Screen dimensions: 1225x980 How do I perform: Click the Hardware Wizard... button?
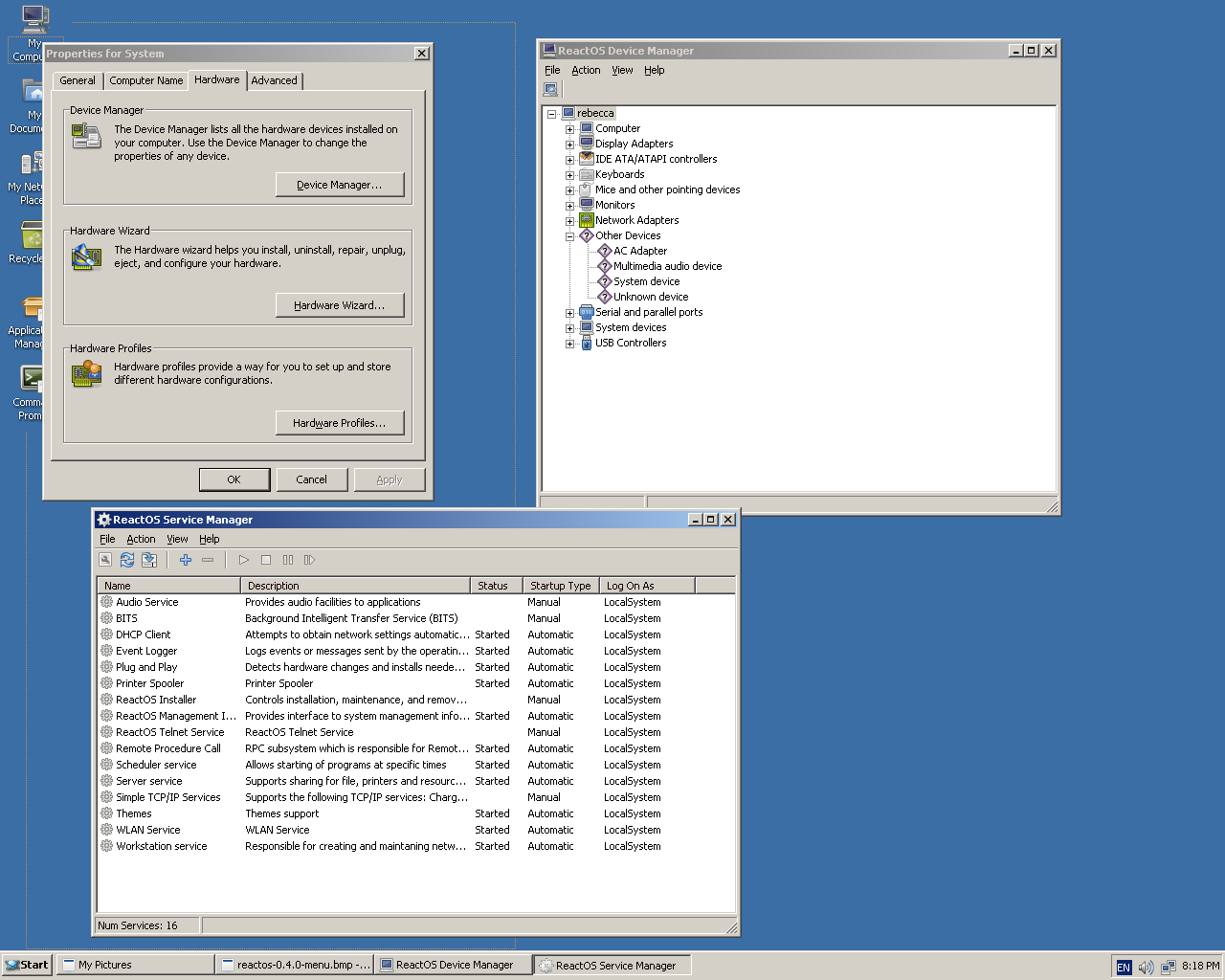tap(340, 305)
